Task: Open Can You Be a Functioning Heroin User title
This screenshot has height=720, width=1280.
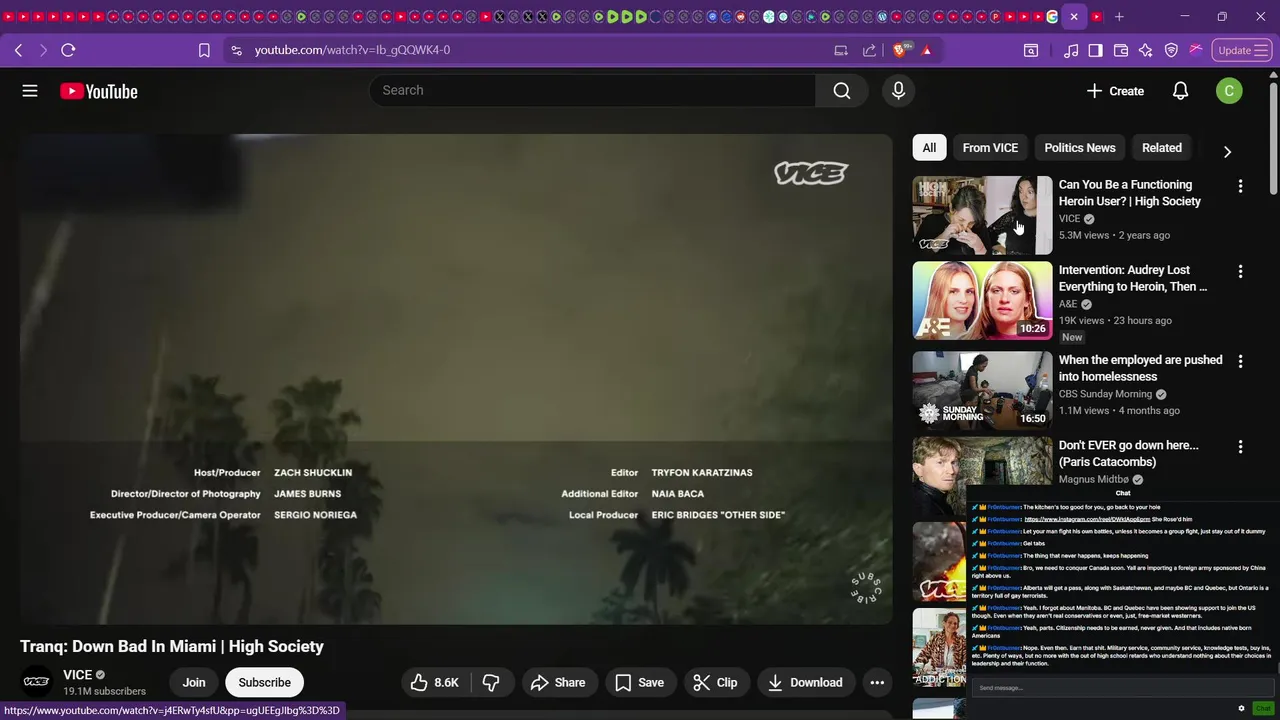Action: pos(1130,193)
